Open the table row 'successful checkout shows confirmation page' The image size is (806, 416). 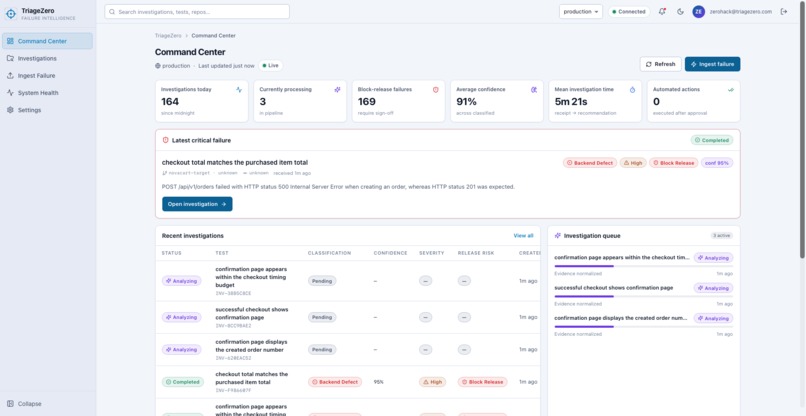pos(347,317)
